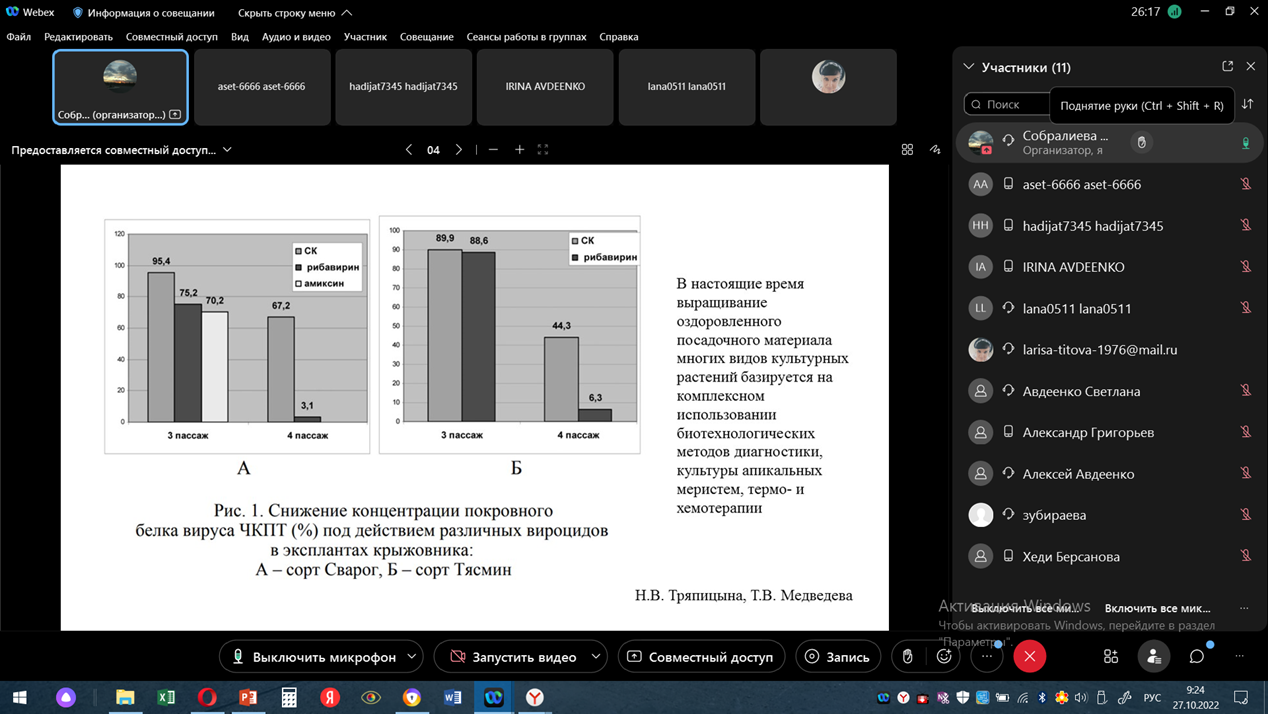The width and height of the screenshot is (1268, 714).
Task: Unmute Александр Григорьев in the list
Action: [1246, 432]
